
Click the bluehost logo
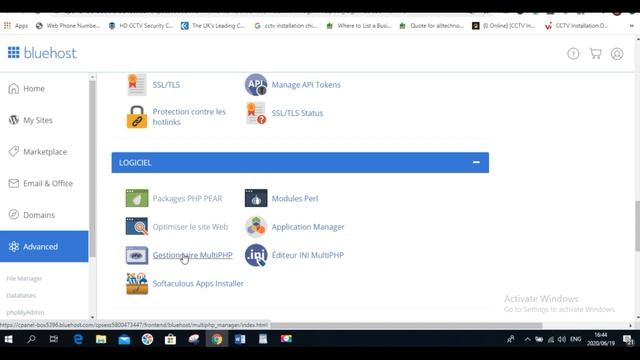pos(42,53)
